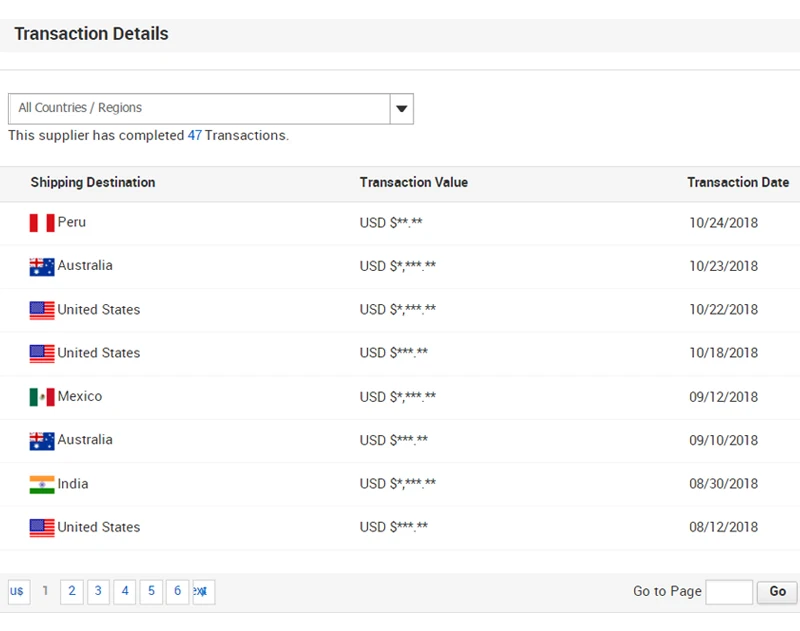Click the date 08/12/2018
Viewport: 800px width, 631px height.
pyautogui.click(x=723, y=527)
